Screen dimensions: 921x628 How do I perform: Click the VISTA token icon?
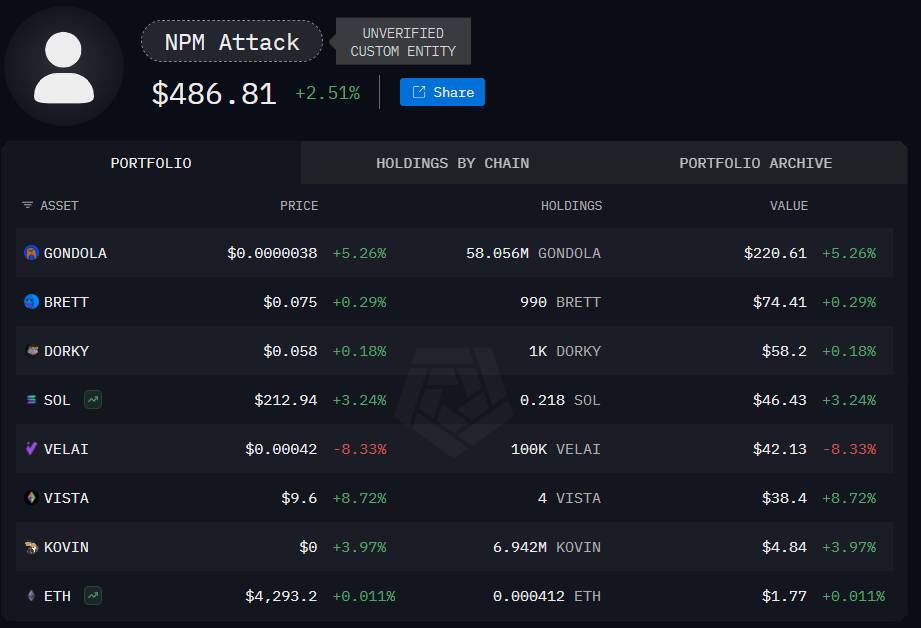(31, 498)
